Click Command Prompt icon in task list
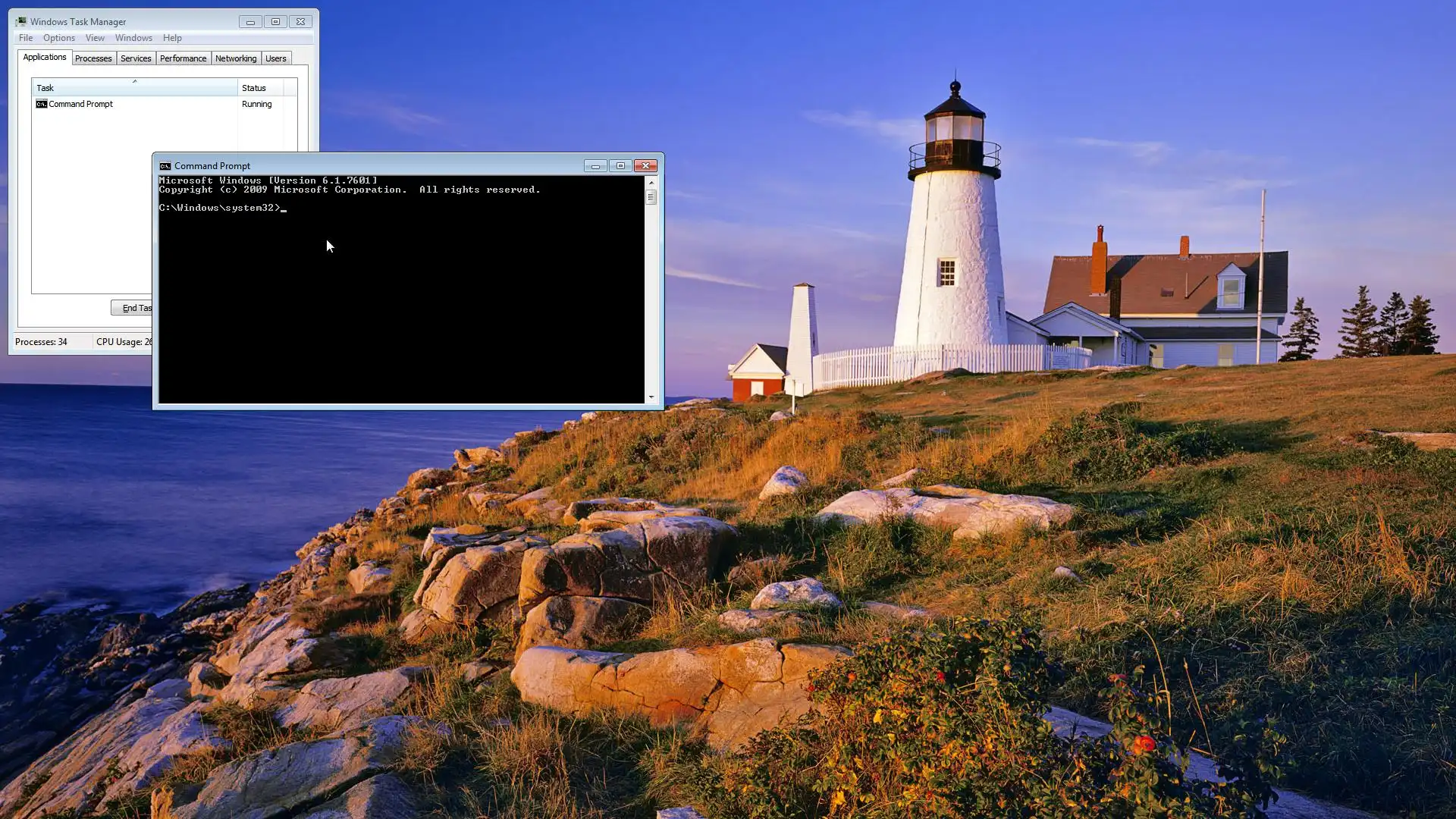This screenshot has width=1456, height=819. (x=42, y=104)
